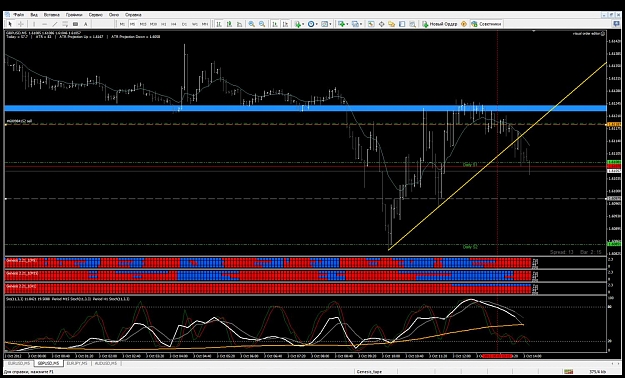
Task: Set timeframe to M30
Action: [x=153, y=24]
